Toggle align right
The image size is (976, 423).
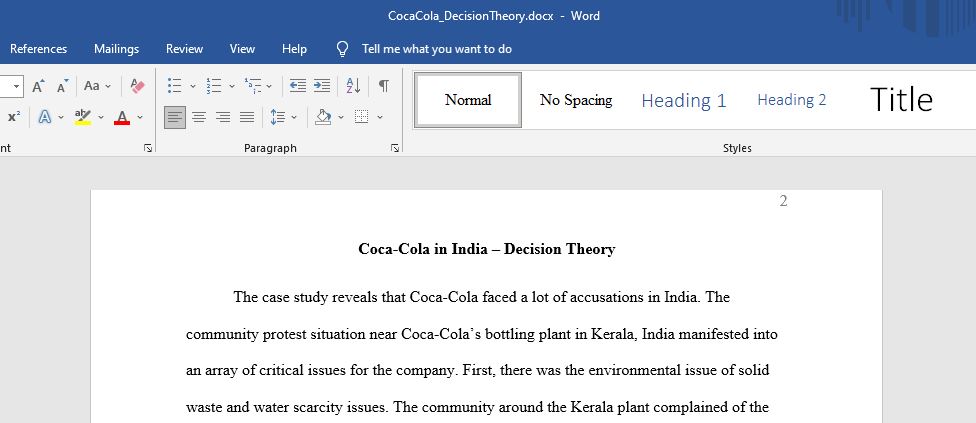223,117
